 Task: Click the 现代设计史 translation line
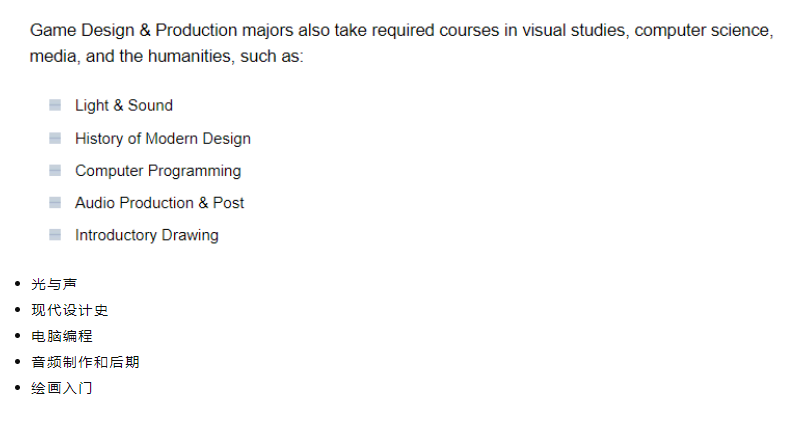[70, 310]
